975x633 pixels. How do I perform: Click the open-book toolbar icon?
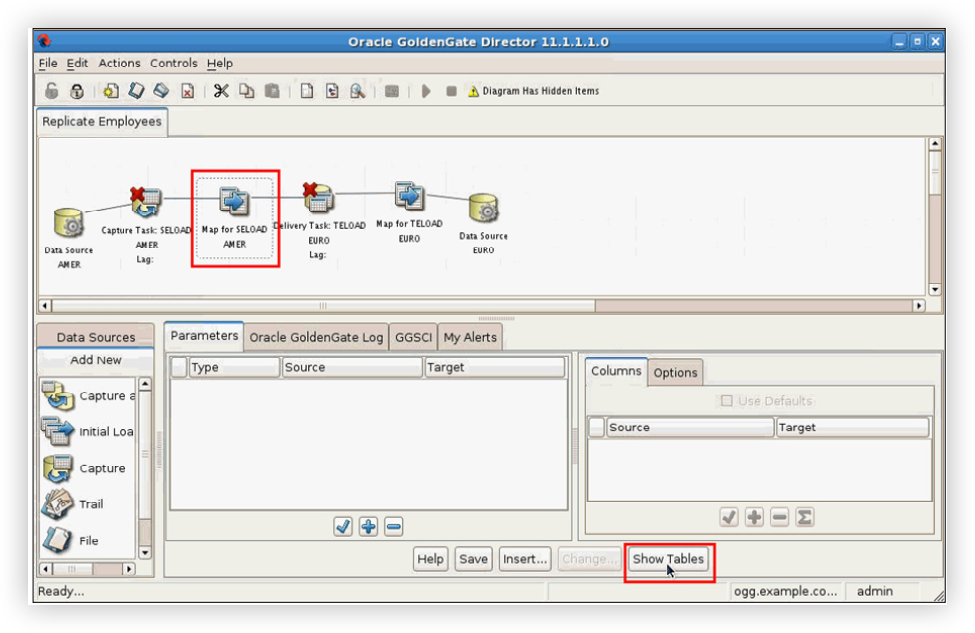pos(136,91)
